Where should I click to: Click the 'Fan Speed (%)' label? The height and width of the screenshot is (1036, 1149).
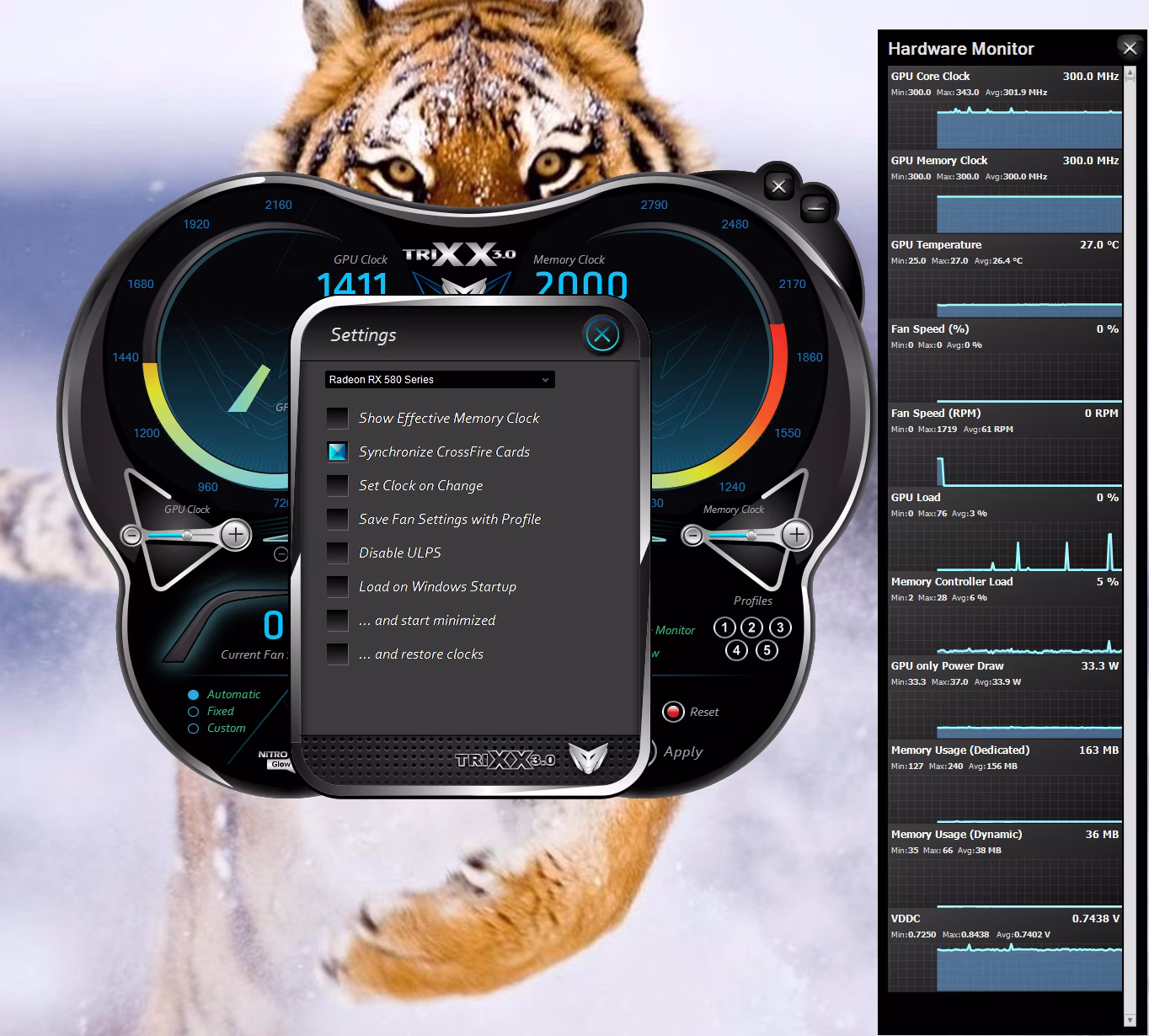point(930,329)
